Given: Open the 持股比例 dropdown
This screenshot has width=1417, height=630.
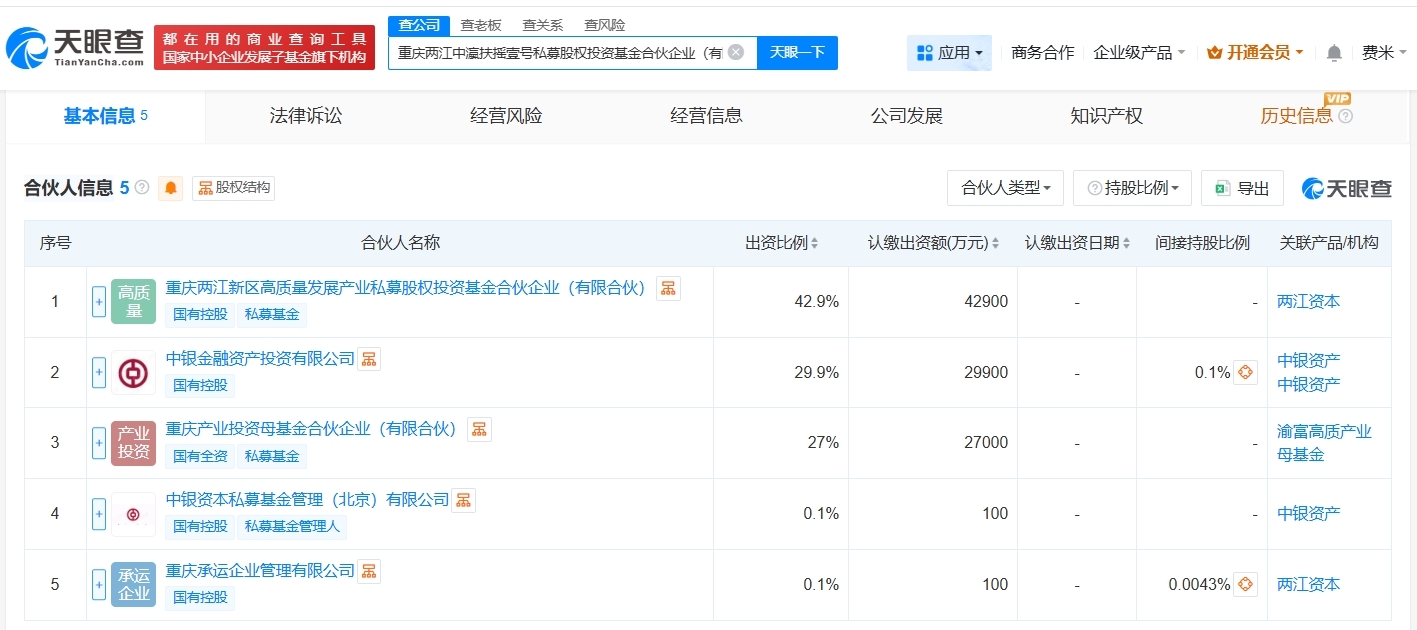Looking at the screenshot, I should [x=1132, y=187].
